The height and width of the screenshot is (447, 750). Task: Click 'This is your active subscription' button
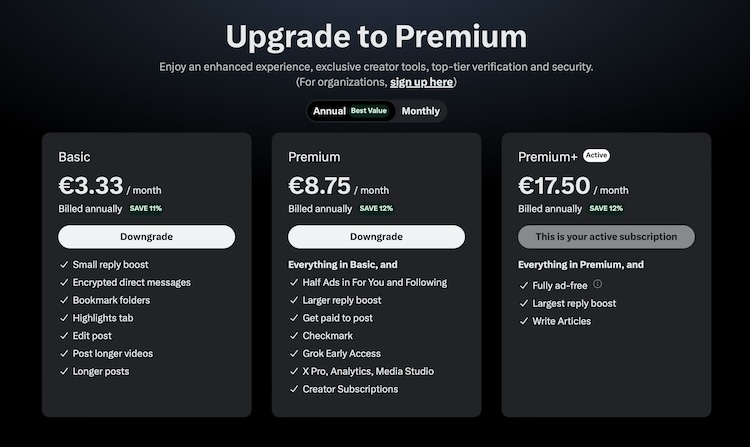(606, 237)
